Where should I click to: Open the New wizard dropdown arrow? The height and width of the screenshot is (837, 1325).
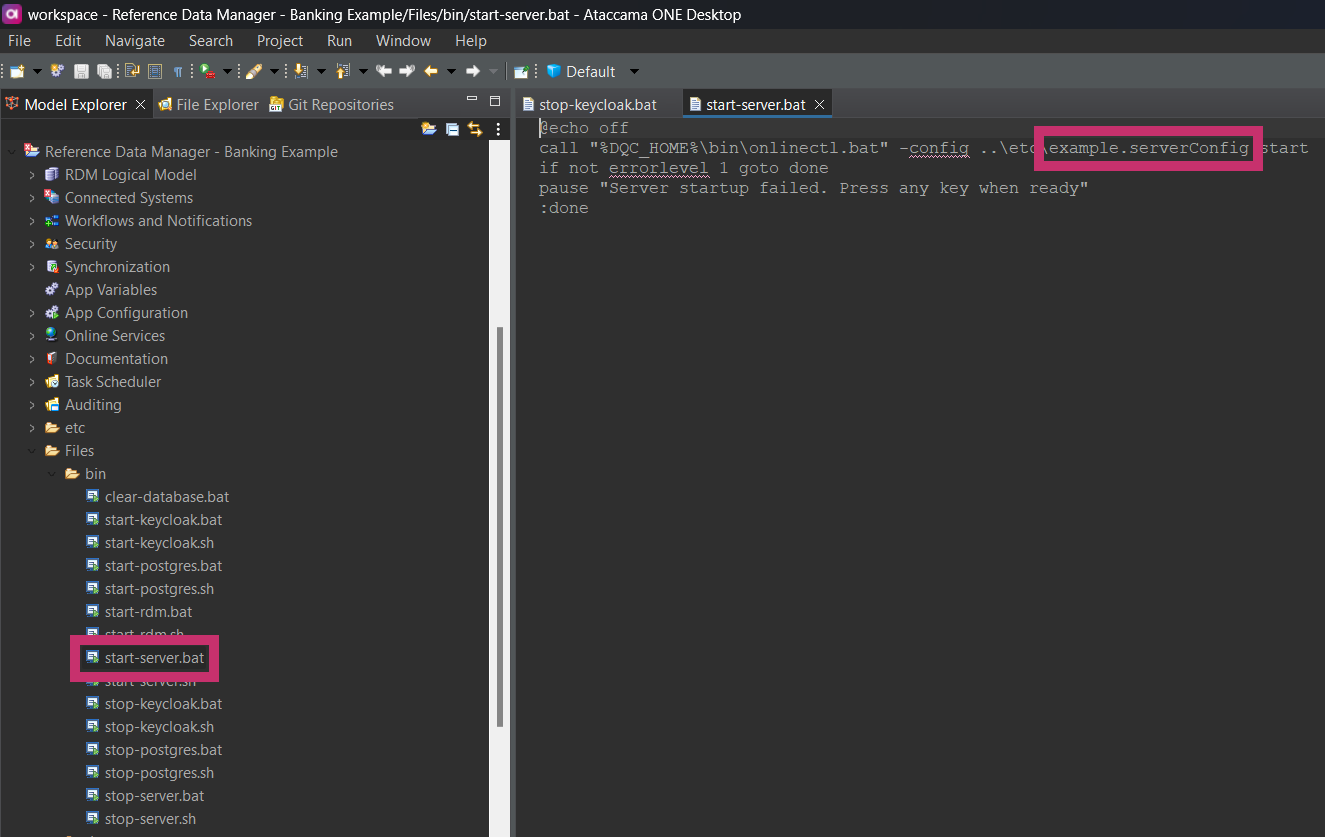(37, 71)
